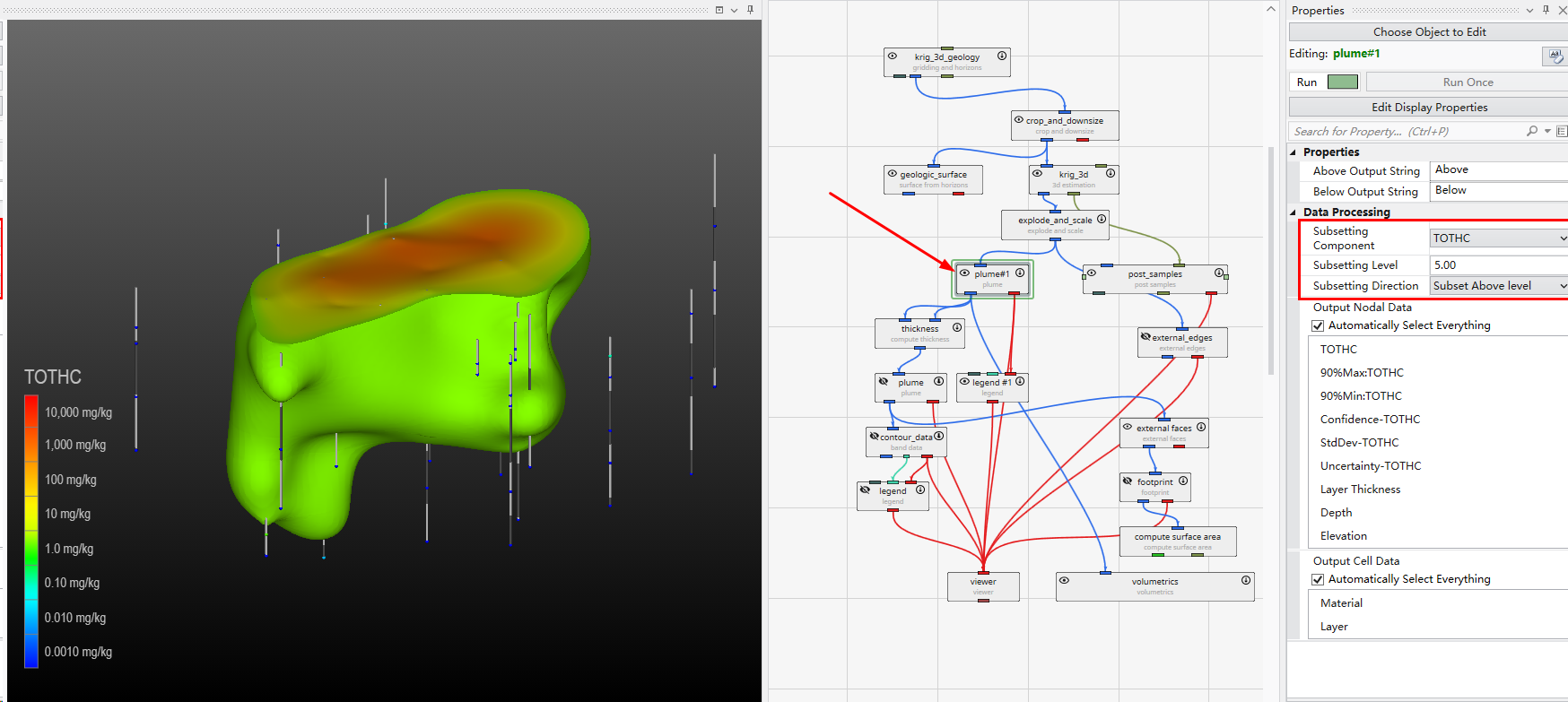Toggle the green Run swatch
1568x702 pixels.
click(1342, 82)
